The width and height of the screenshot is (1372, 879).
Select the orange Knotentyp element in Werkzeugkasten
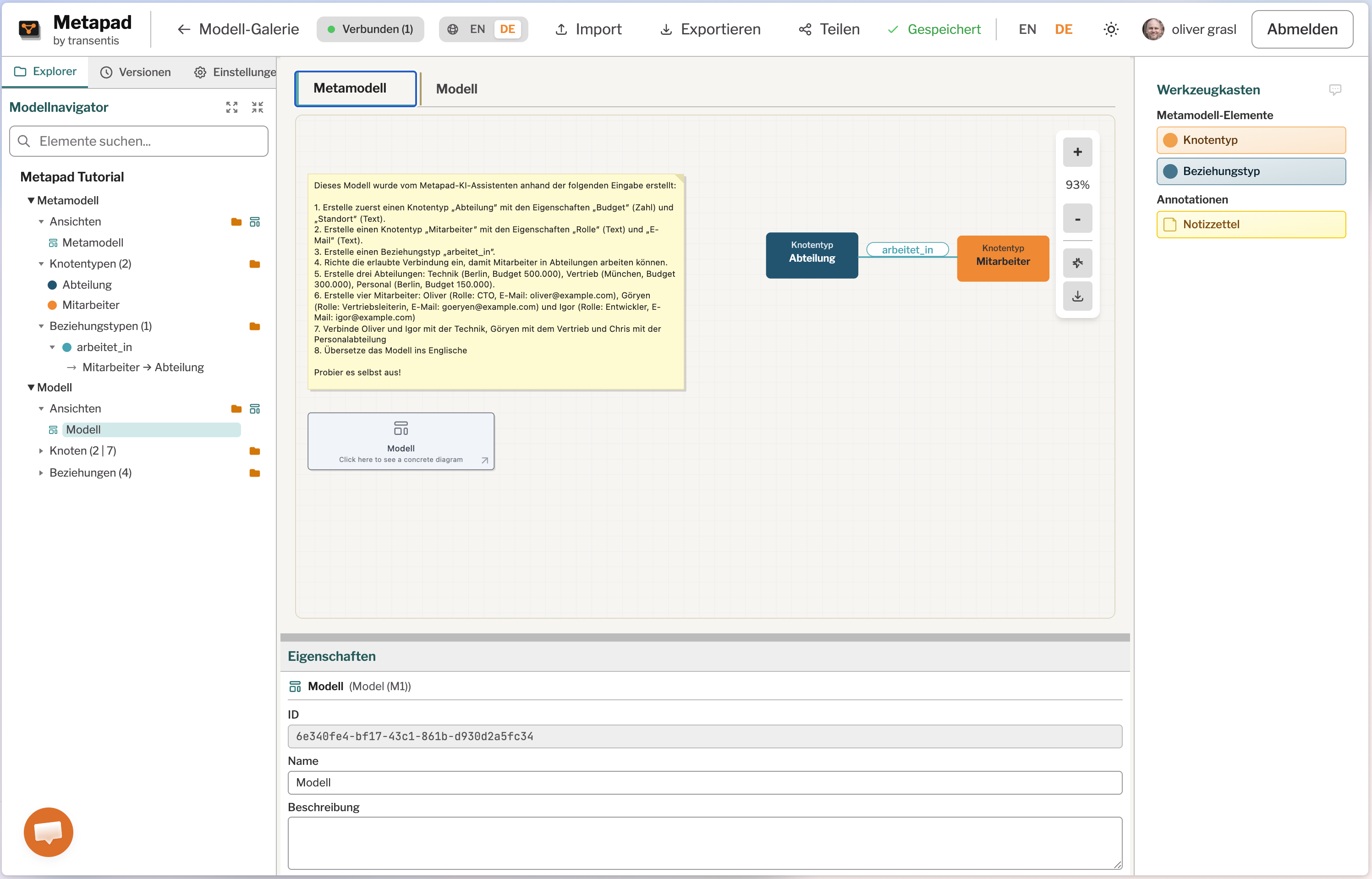pyautogui.click(x=1251, y=140)
